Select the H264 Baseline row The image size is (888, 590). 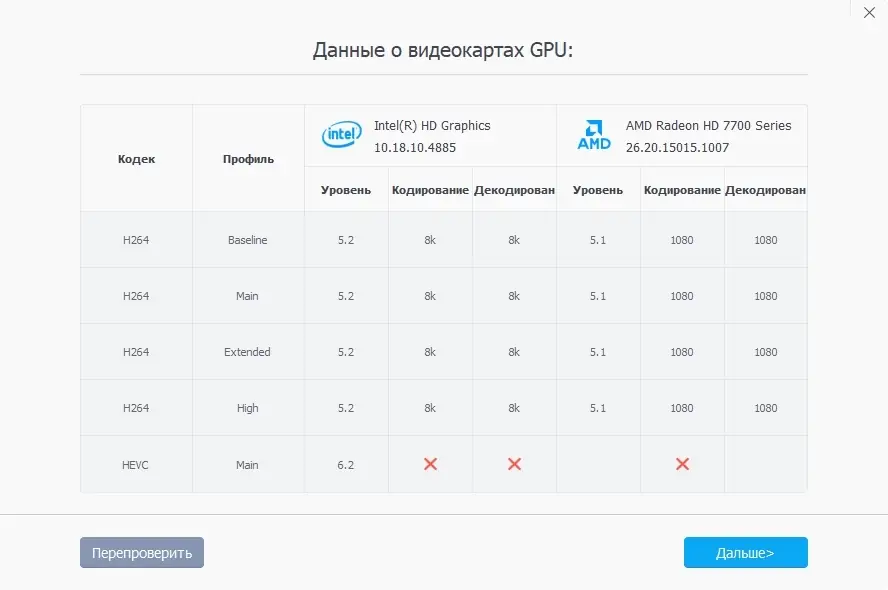[x=247, y=239]
